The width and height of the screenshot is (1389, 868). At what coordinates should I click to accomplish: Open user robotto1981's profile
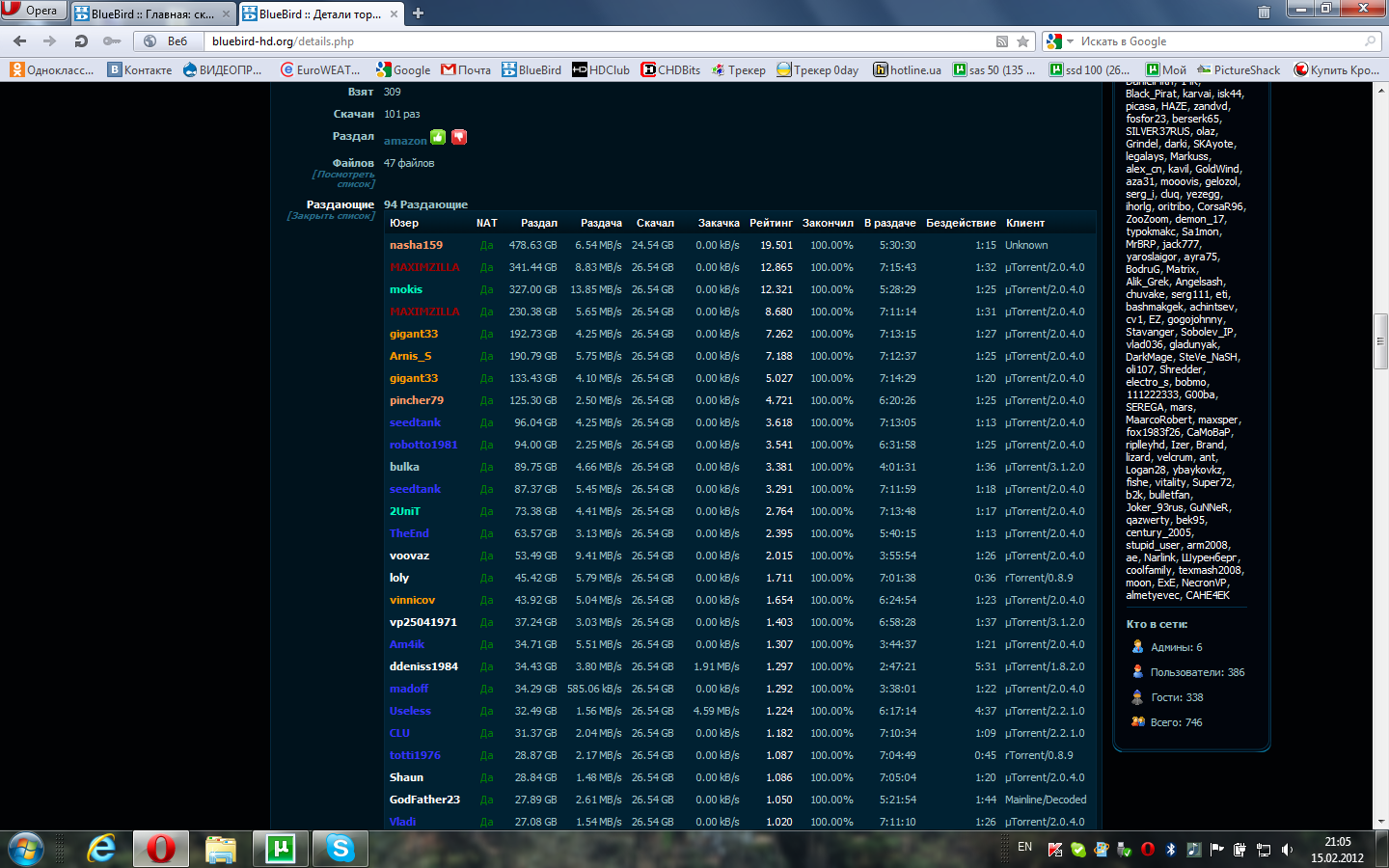[423, 445]
